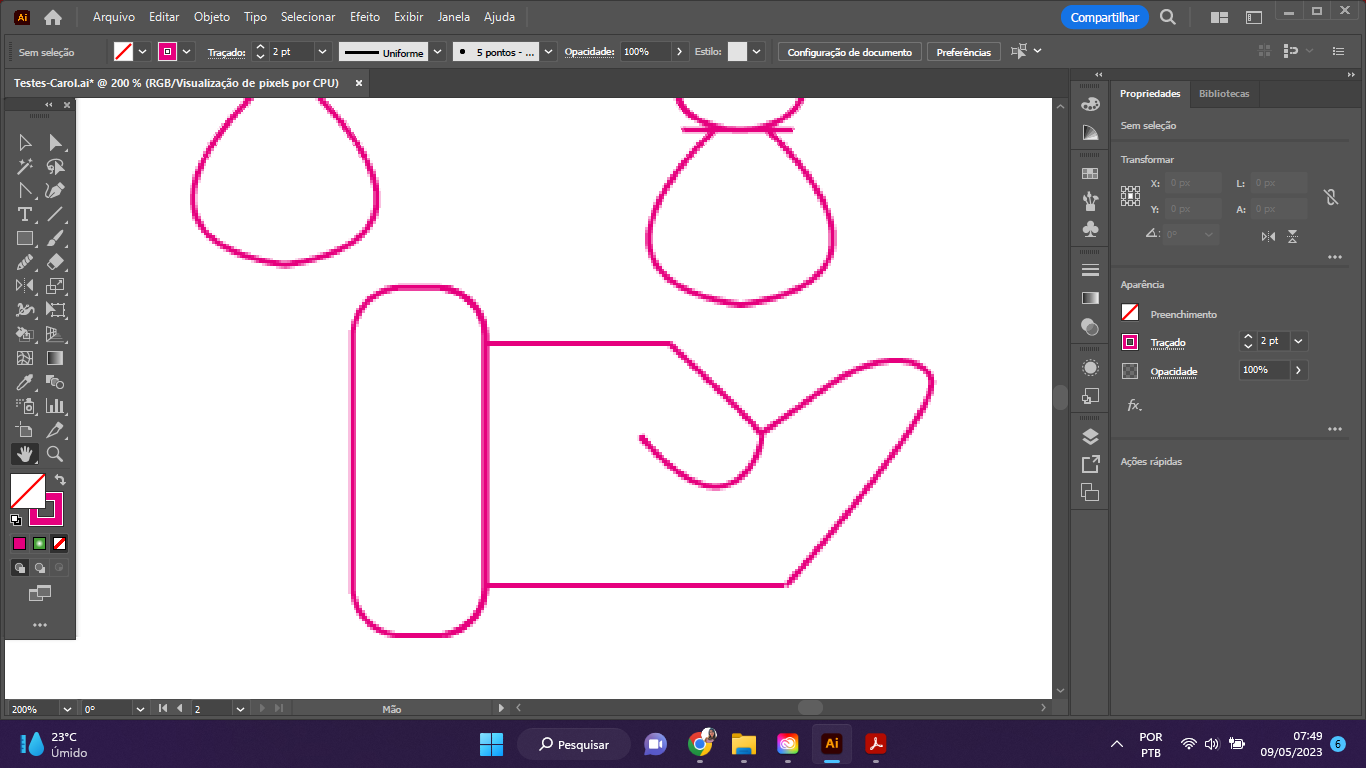Flip vertically in Transformar section
Image resolution: width=1366 pixels, height=768 pixels.
(1292, 236)
